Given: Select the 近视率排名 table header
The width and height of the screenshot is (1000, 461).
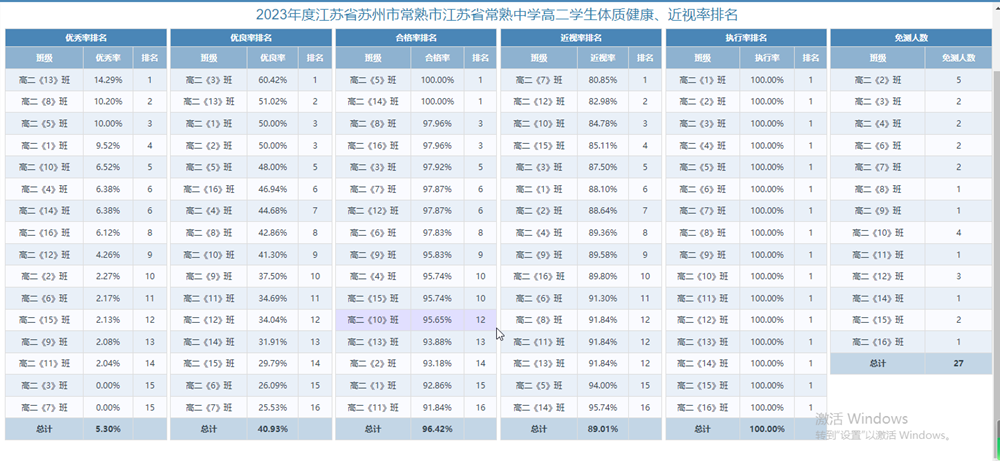Looking at the screenshot, I should 581,38.
